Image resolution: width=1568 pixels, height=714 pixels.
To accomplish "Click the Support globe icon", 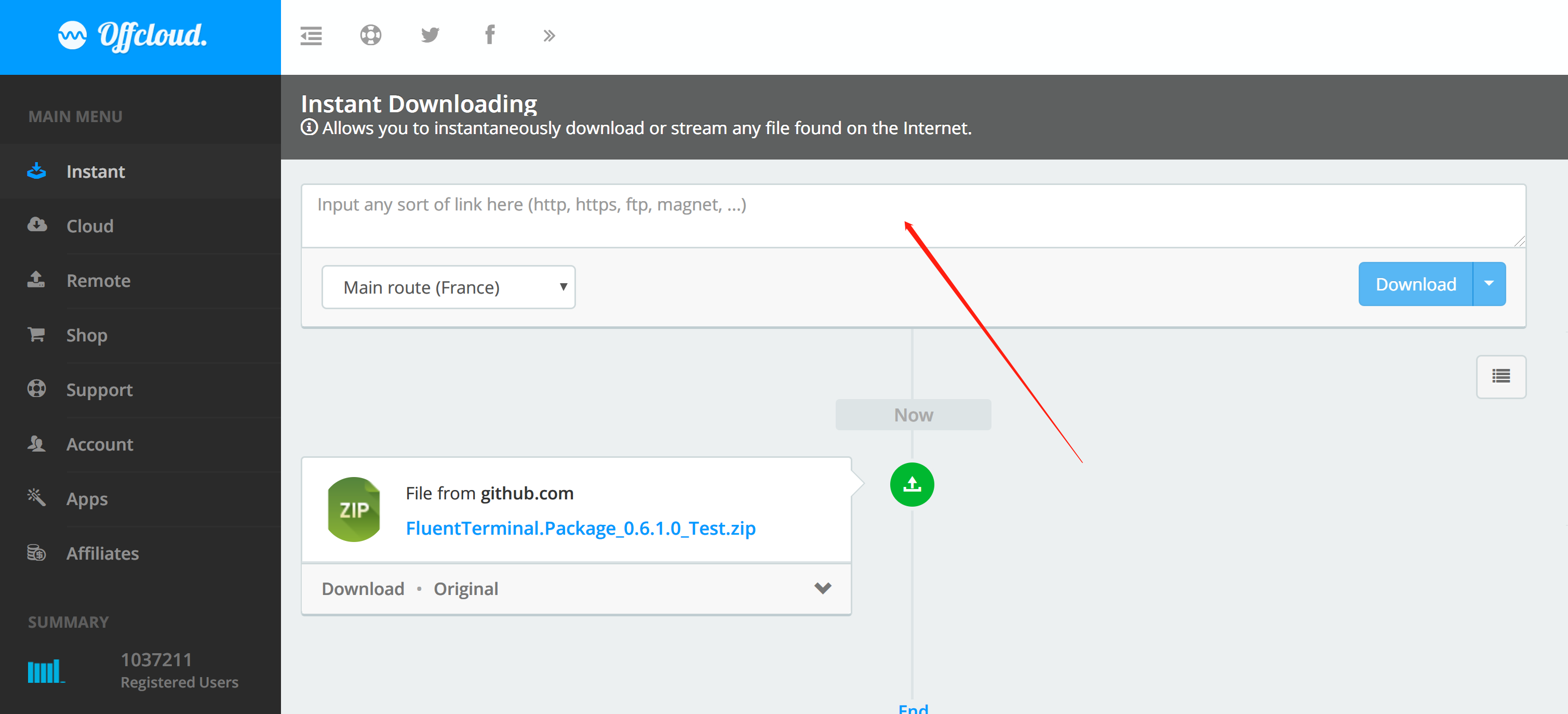I will pos(37,389).
